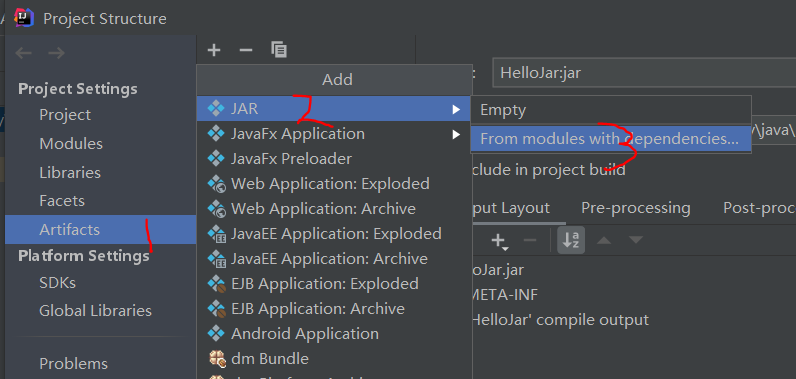The height and width of the screenshot is (379, 796).
Task: Select JAR in the Add menu
Action: [334, 109]
